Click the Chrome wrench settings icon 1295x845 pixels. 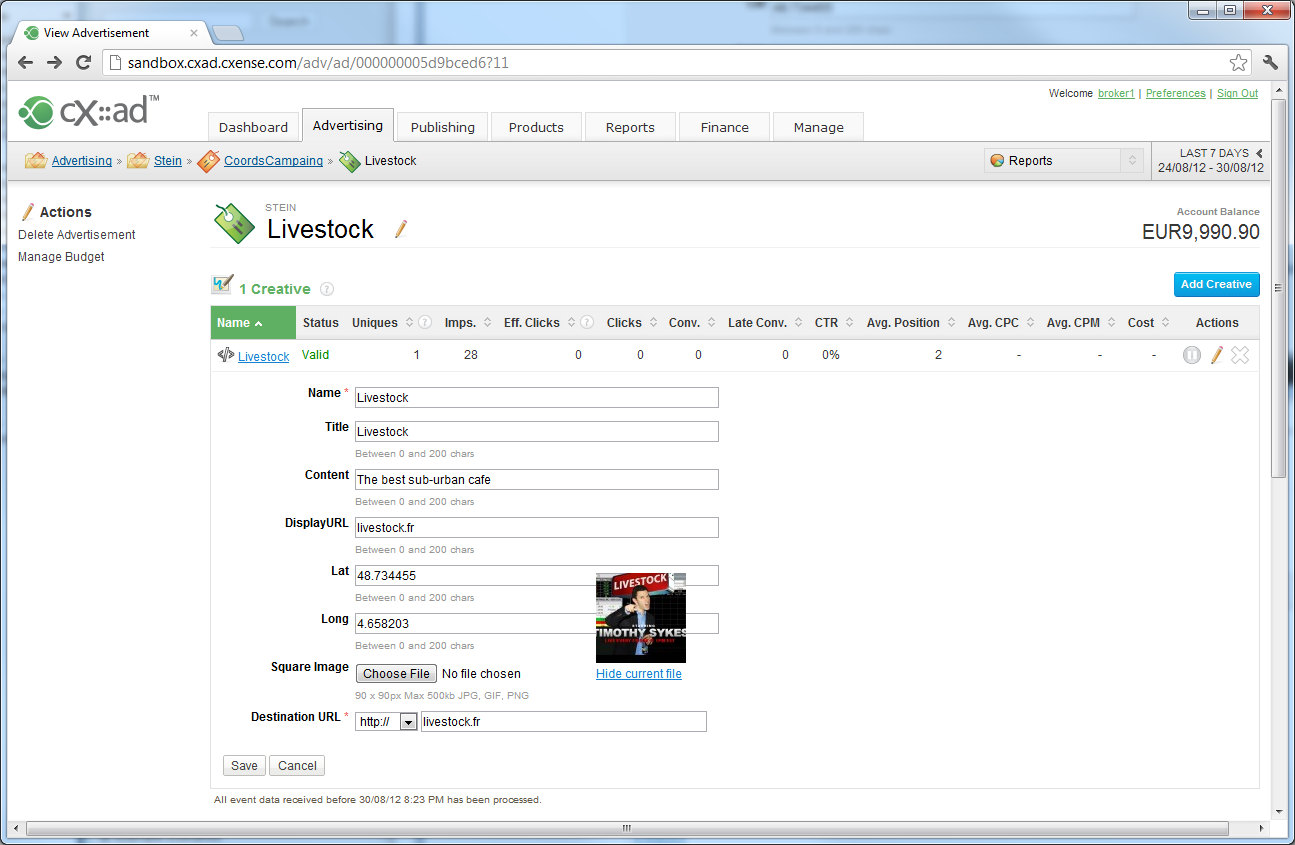(x=1271, y=62)
